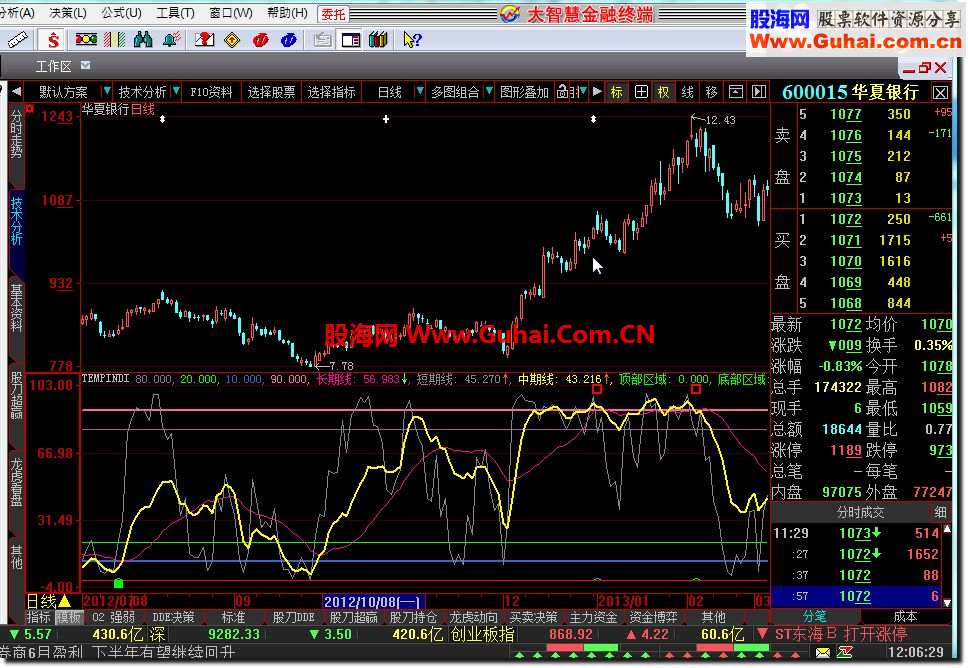Switch to the 龙虎动向 indicator tab
The image size is (968, 668).
473,617
